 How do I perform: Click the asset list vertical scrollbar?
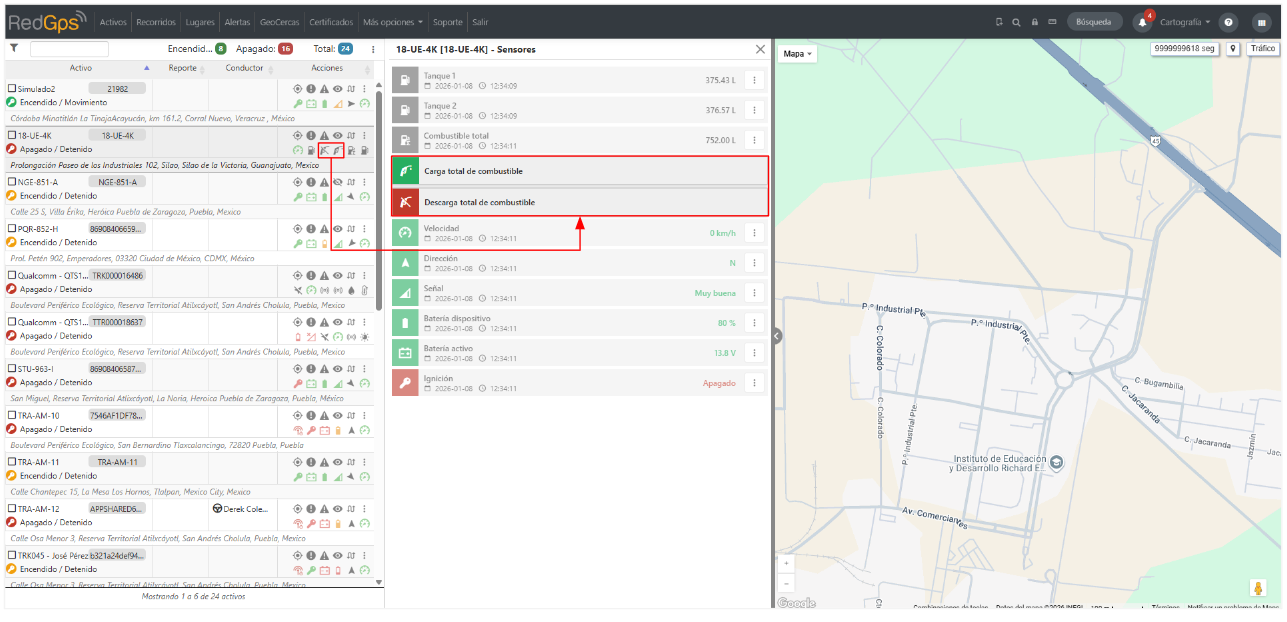(x=379, y=200)
